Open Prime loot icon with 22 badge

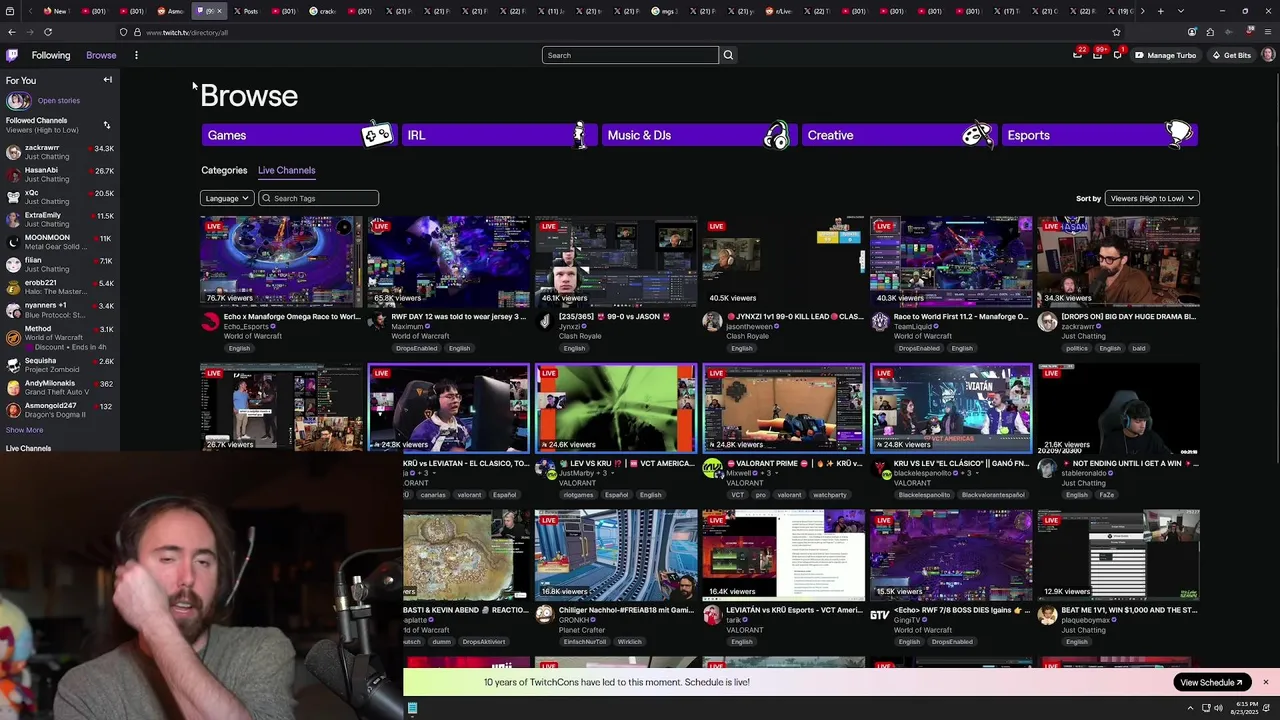coord(1078,55)
